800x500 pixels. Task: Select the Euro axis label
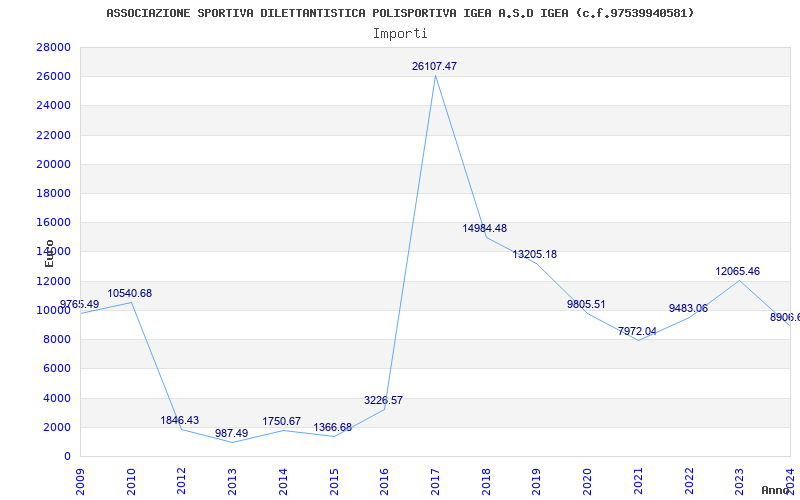point(49,254)
